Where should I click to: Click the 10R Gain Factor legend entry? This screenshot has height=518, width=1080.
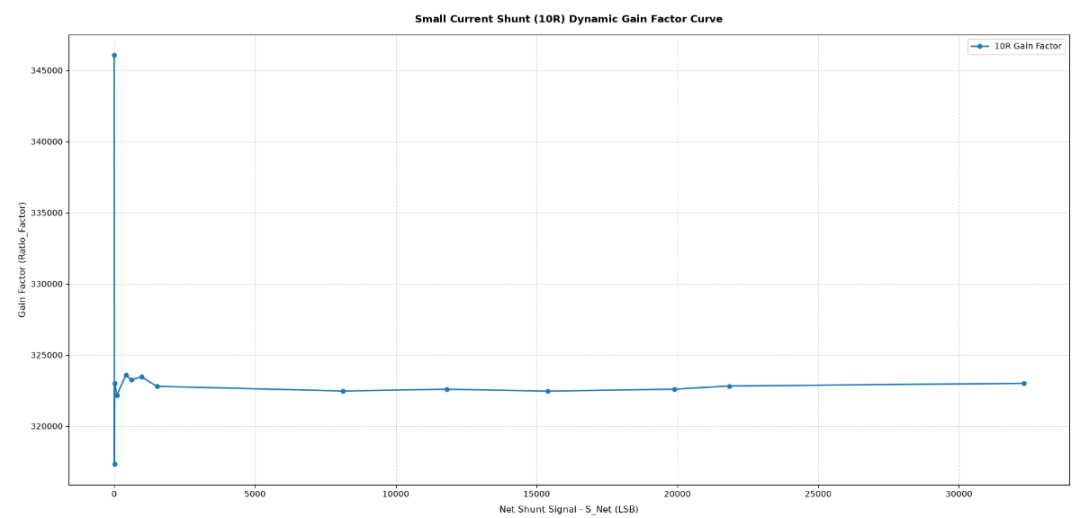(1017, 46)
